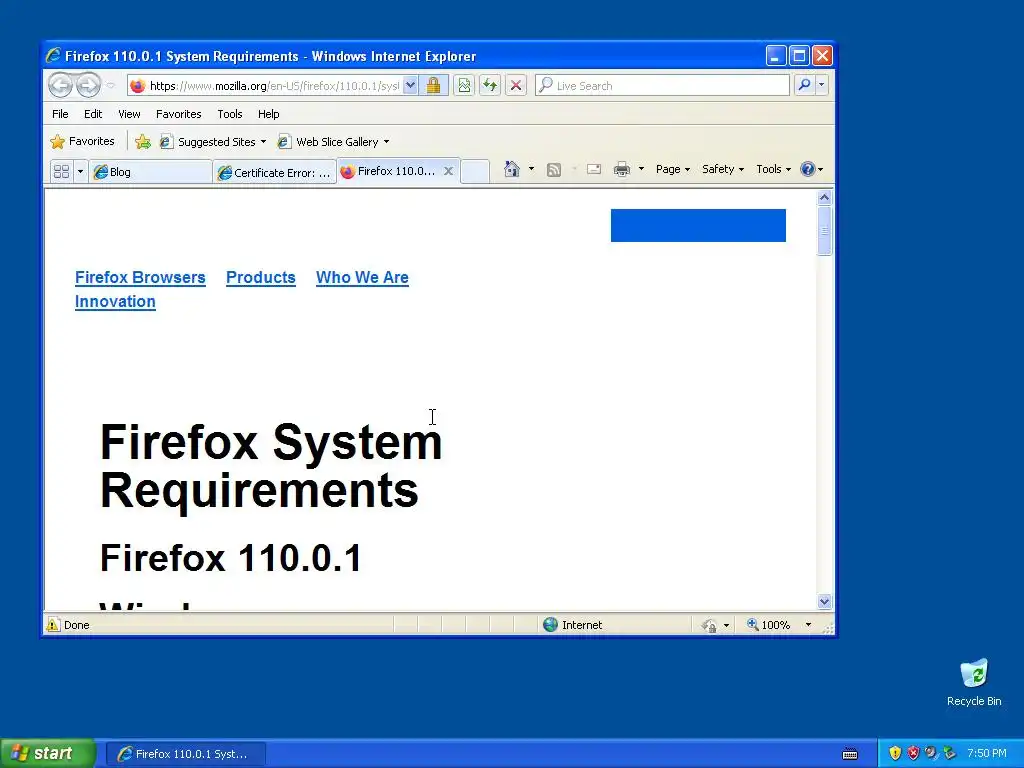Click the browser Back arrow button
The height and width of the screenshot is (768, 1024).
pos(60,85)
